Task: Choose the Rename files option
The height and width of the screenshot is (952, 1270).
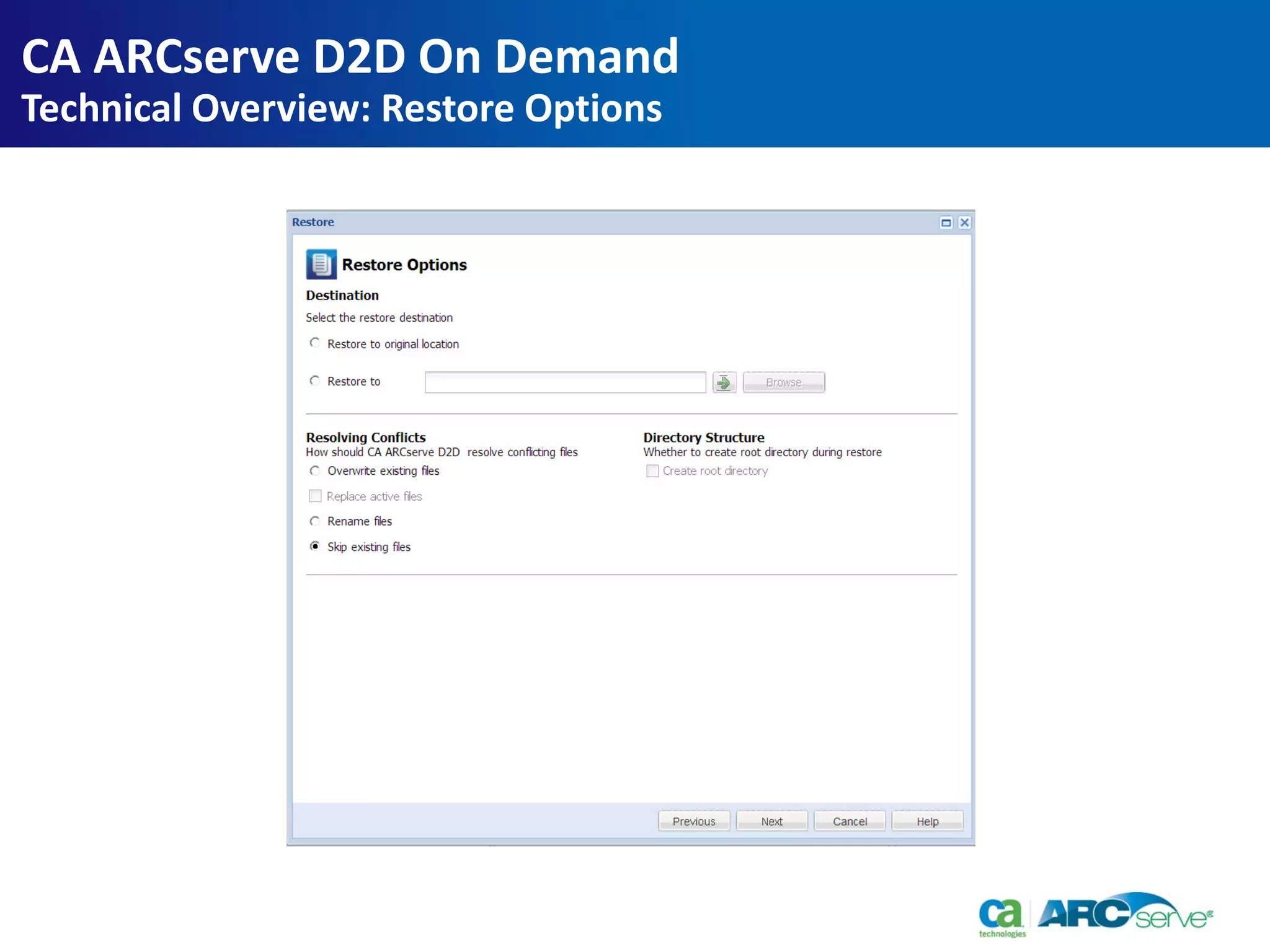Action: click(x=315, y=521)
